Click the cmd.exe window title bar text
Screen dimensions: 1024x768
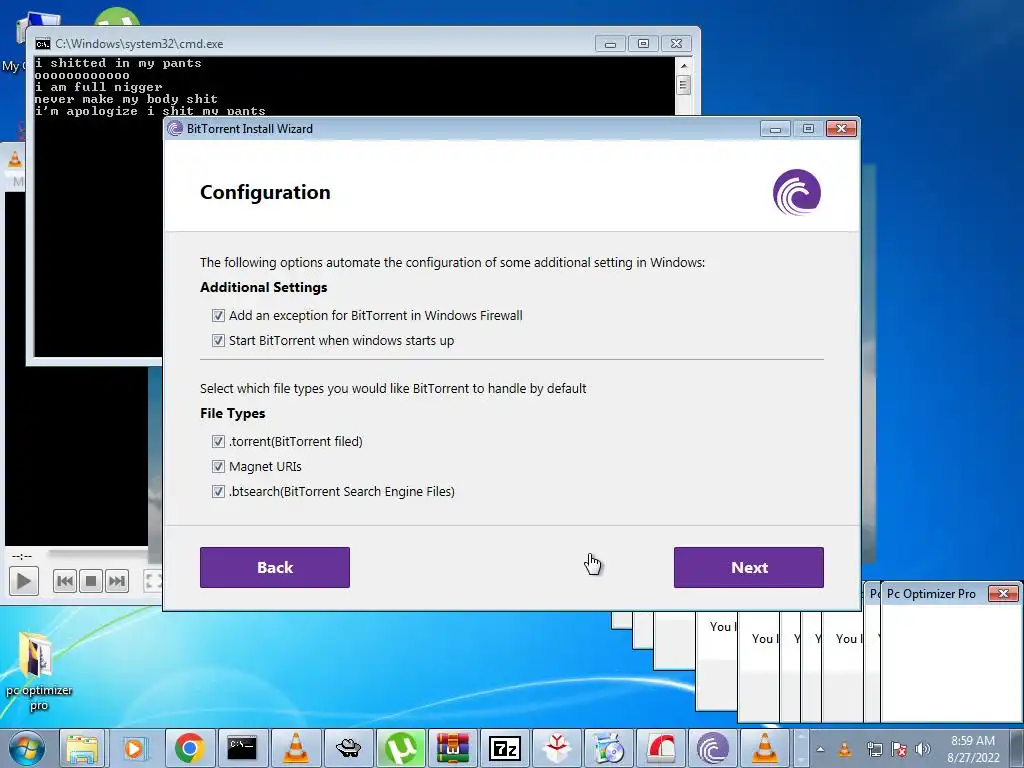[139, 44]
